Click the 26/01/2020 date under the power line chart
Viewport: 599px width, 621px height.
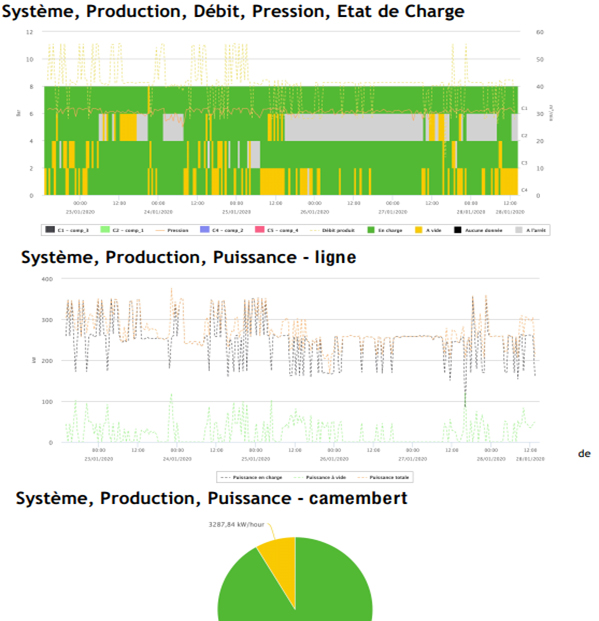click(x=334, y=459)
